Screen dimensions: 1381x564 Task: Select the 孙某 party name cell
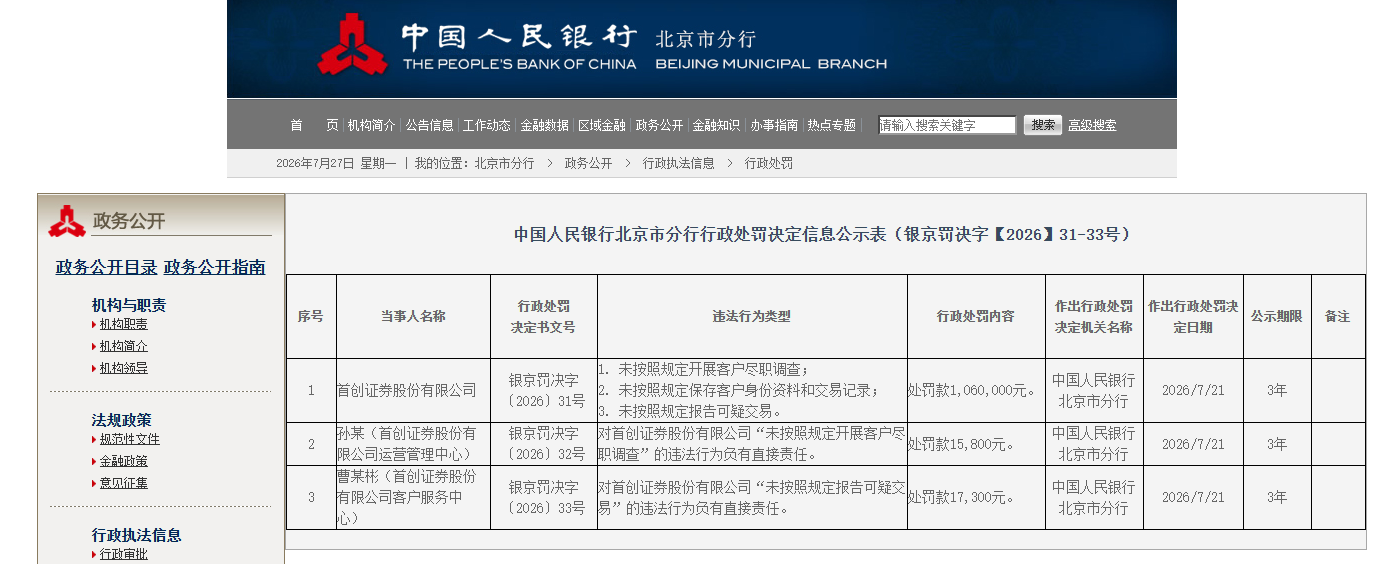tap(413, 444)
